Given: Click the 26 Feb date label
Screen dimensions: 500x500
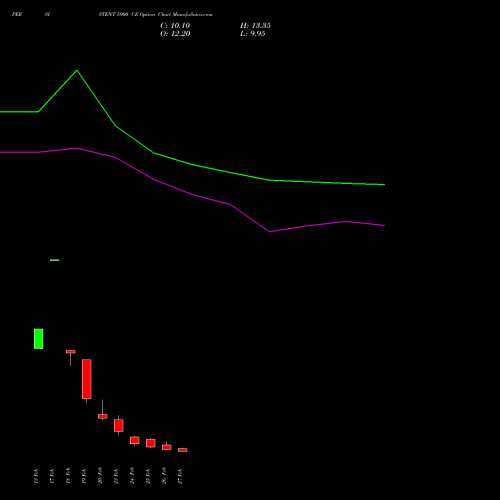Looking at the screenshot, I should click(164, 476).
